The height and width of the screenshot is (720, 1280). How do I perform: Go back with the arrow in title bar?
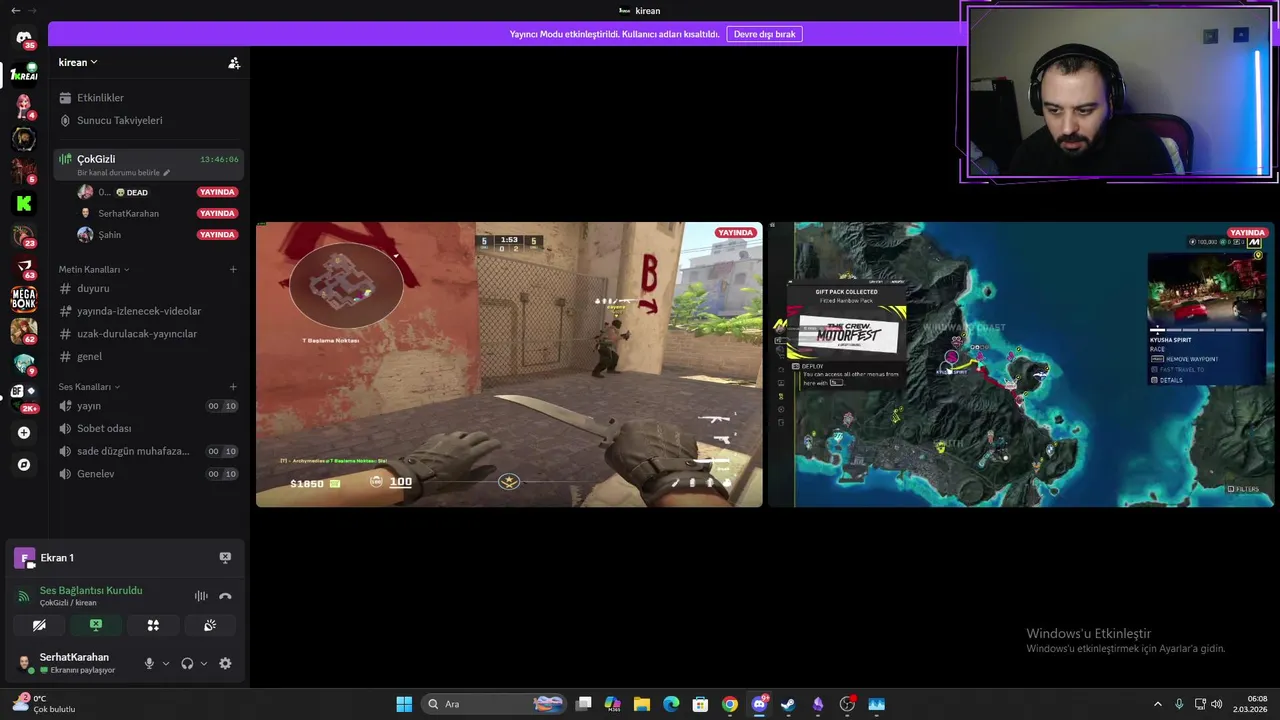coord(15,10)
